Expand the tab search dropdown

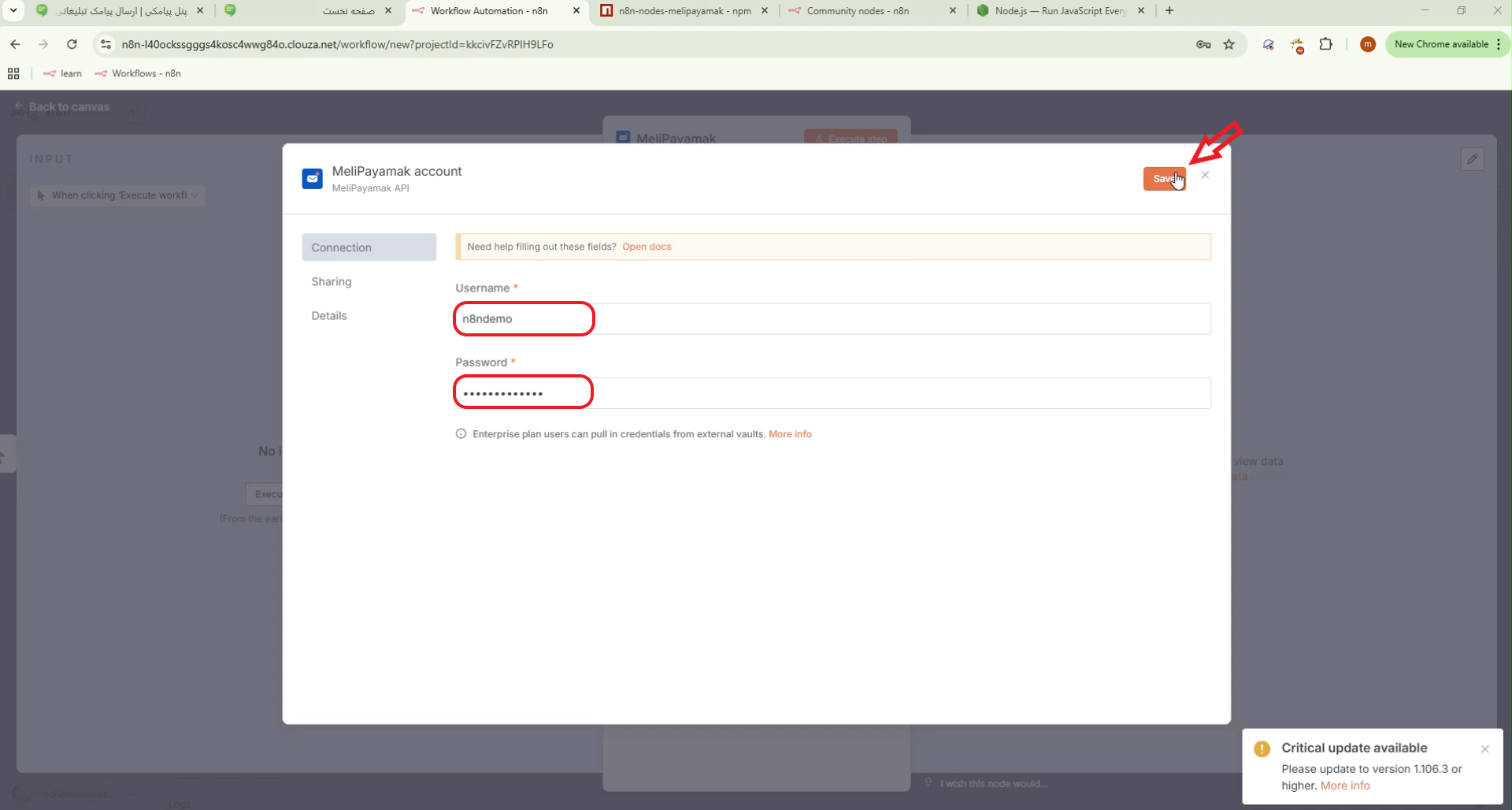13,10
